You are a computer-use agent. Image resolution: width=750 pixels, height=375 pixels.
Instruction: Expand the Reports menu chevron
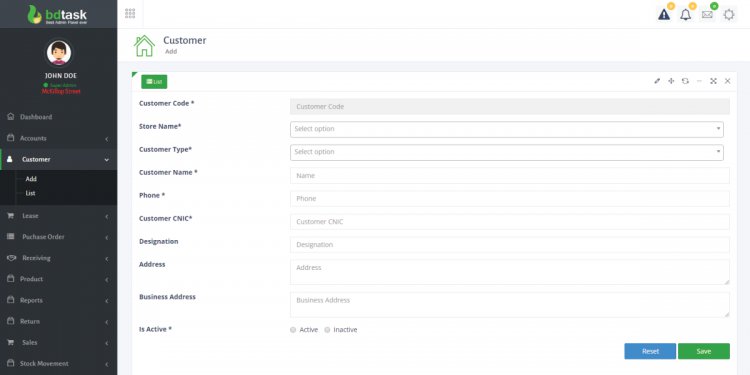(106, 301)
